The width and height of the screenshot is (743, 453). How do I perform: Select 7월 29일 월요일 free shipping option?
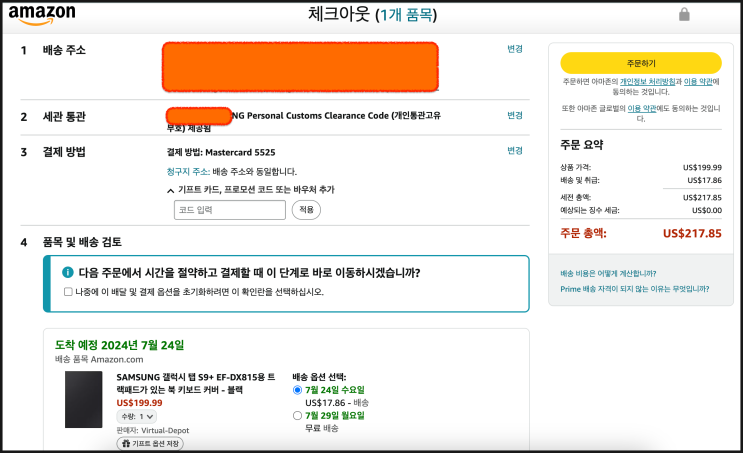(298, 416)
